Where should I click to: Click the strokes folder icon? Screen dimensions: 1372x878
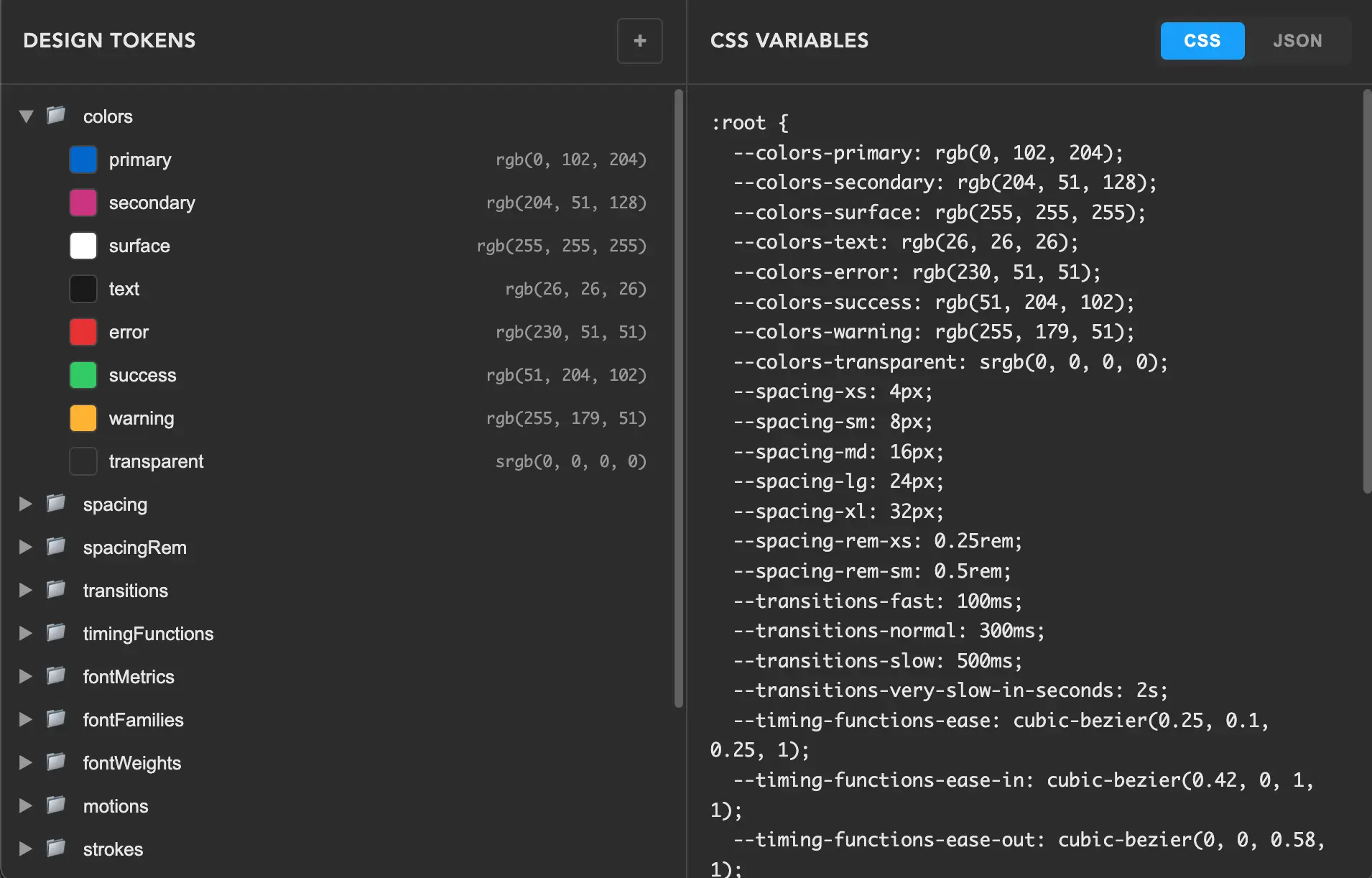[x=55, y=849]
